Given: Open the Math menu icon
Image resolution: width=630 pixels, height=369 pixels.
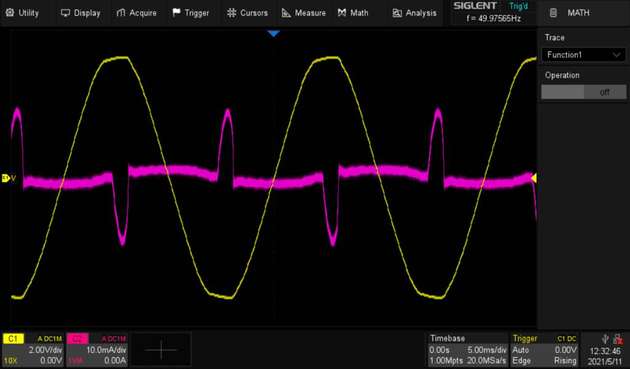Looking at the screenshot, I should pyautogui.click(x=342, y=13).
